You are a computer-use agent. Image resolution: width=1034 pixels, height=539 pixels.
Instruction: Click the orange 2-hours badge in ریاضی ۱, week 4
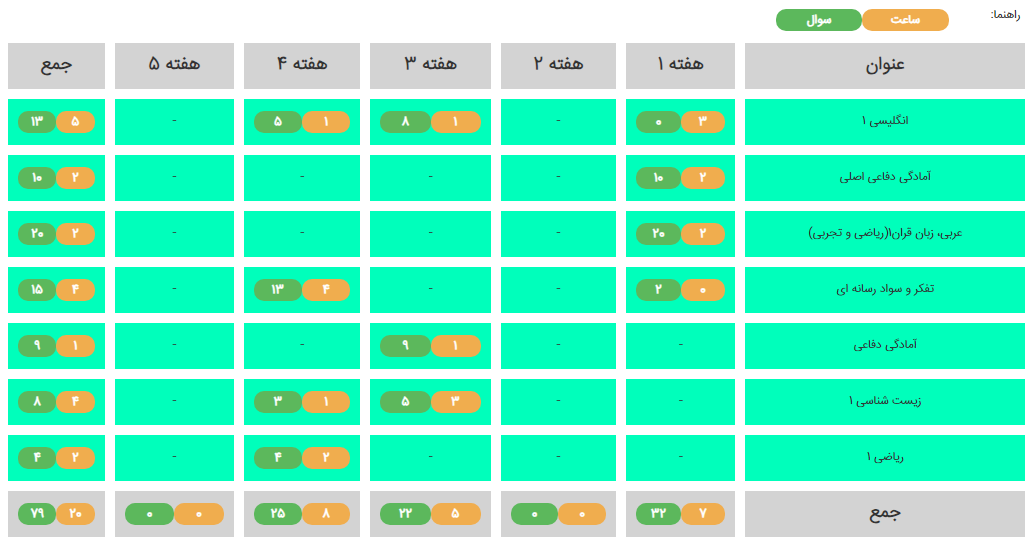tap(326, 458)
